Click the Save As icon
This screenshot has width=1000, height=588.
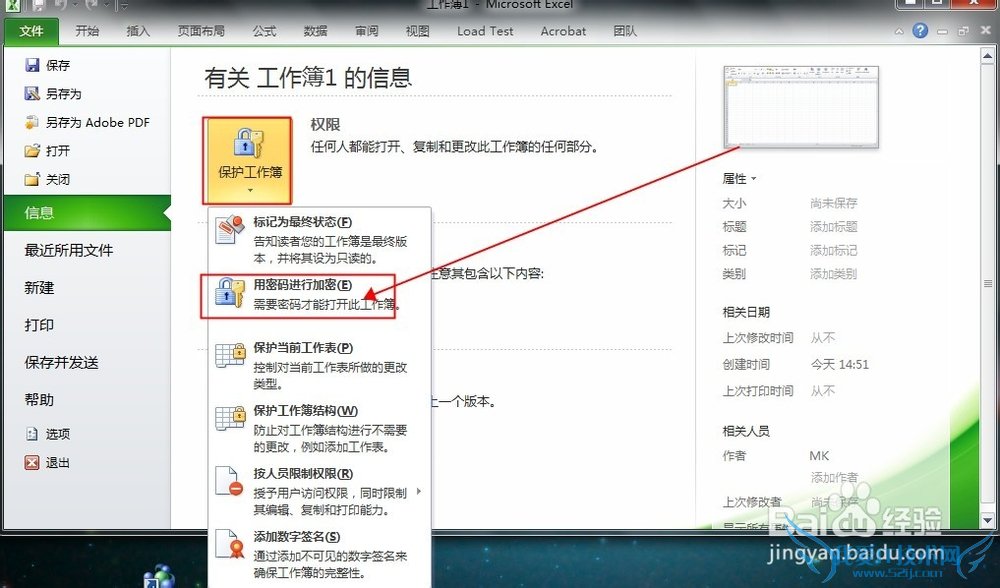32,94
